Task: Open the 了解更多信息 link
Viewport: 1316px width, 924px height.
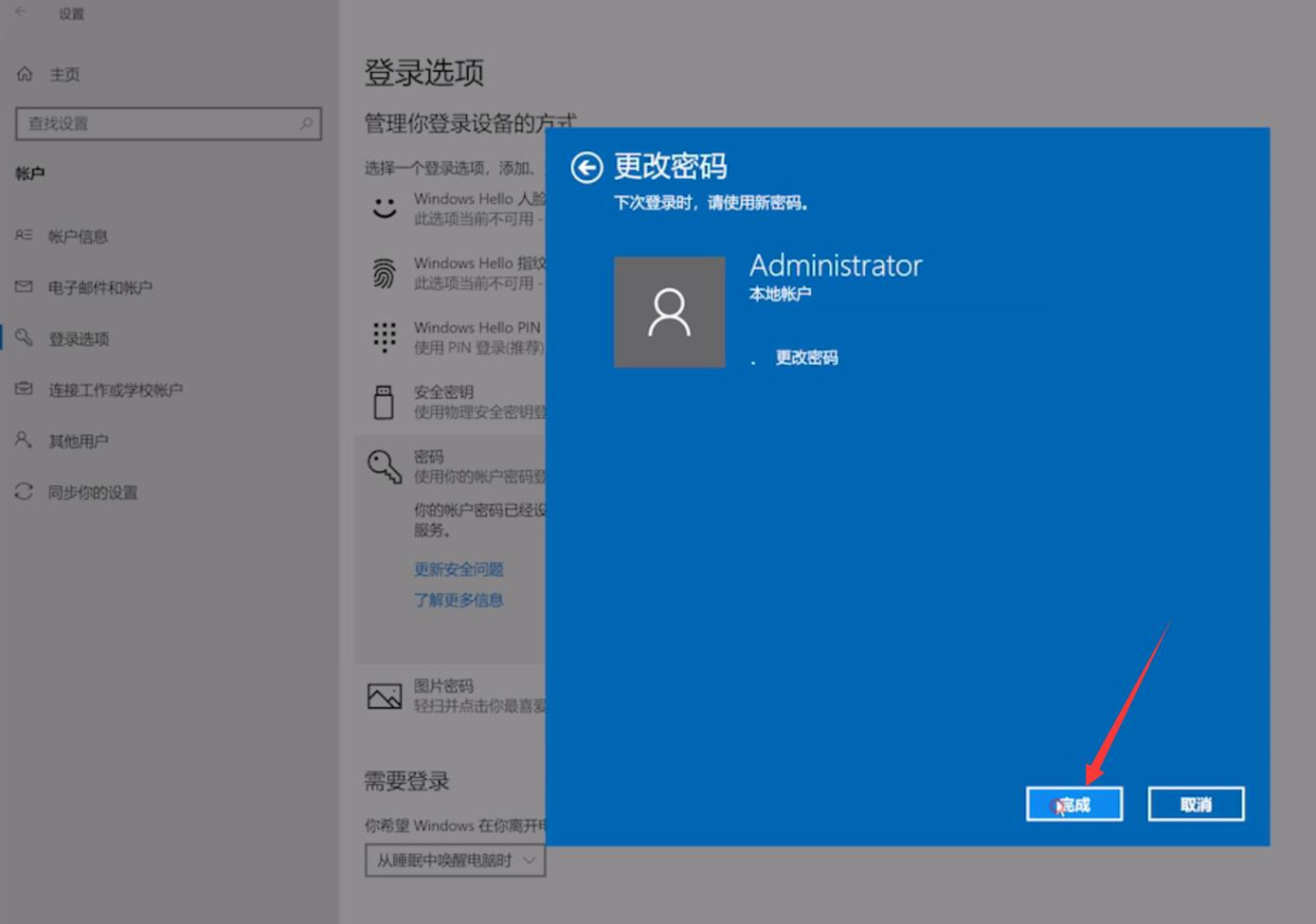Action: [459, 599]
